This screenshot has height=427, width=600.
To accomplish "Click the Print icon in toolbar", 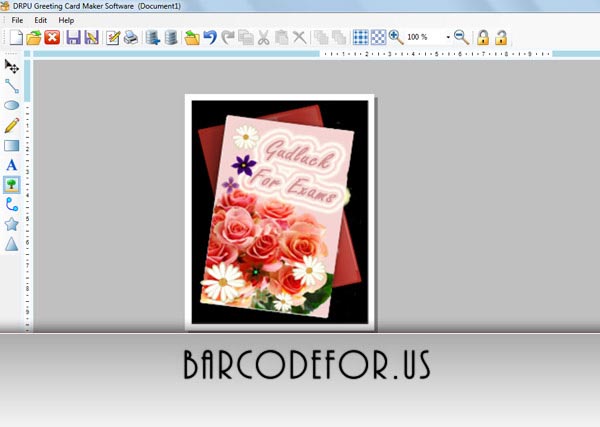I will [131, 37].
